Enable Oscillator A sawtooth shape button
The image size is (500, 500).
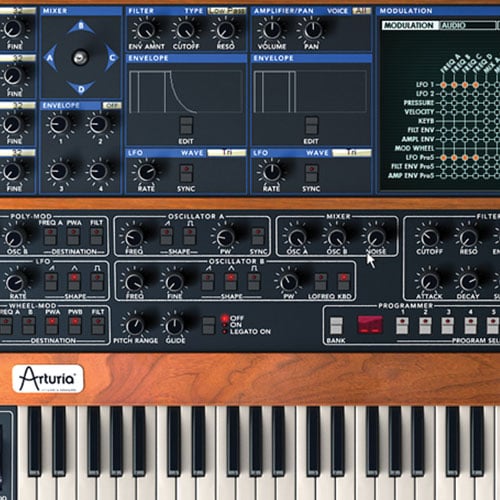pos(166,236)
